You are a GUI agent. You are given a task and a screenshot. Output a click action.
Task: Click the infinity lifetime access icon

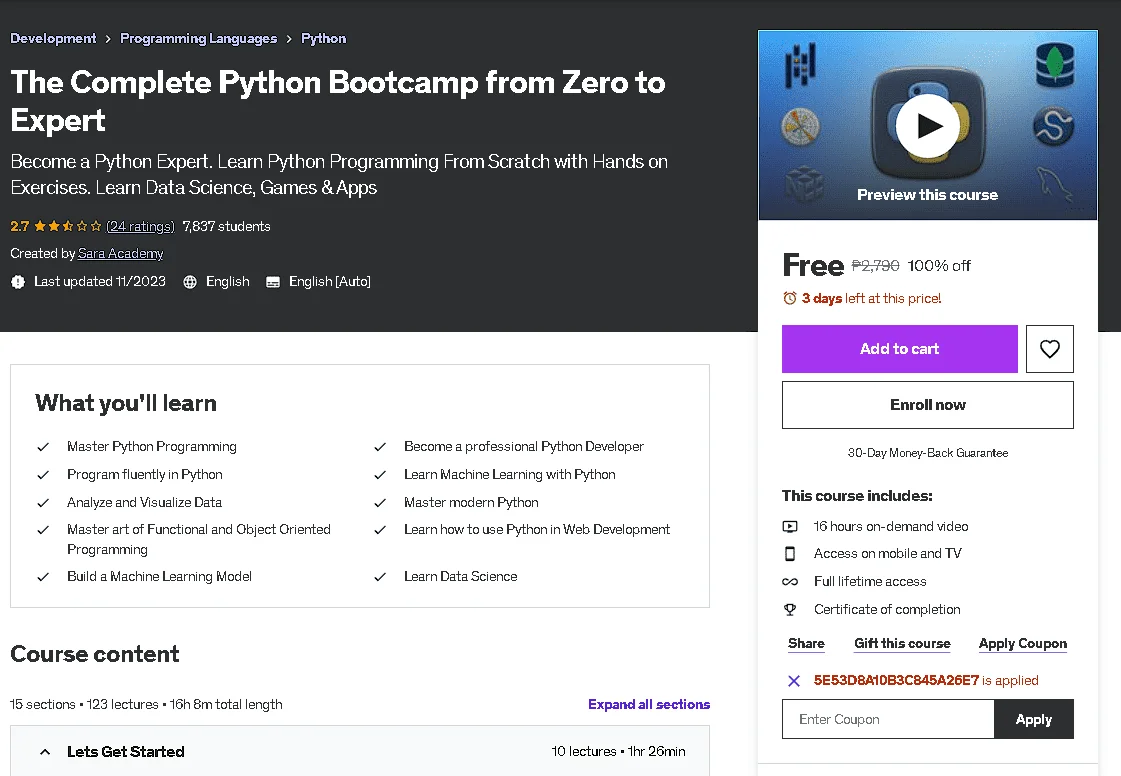click(x=790, y=581)
